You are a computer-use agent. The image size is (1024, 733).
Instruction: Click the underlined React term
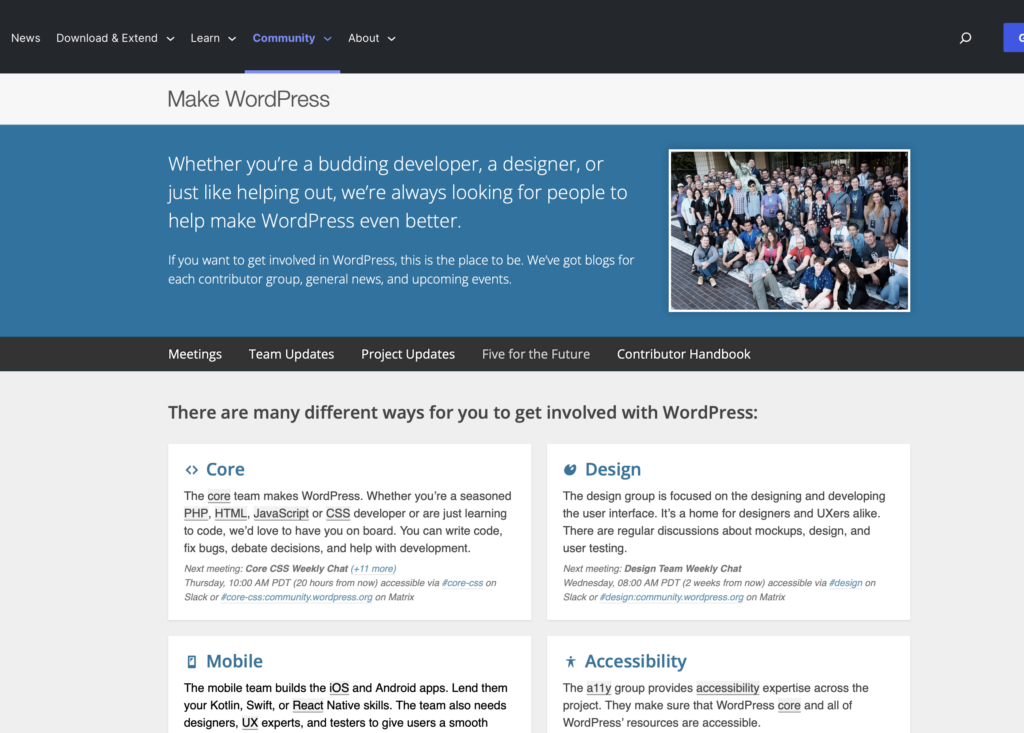[308, 706]
